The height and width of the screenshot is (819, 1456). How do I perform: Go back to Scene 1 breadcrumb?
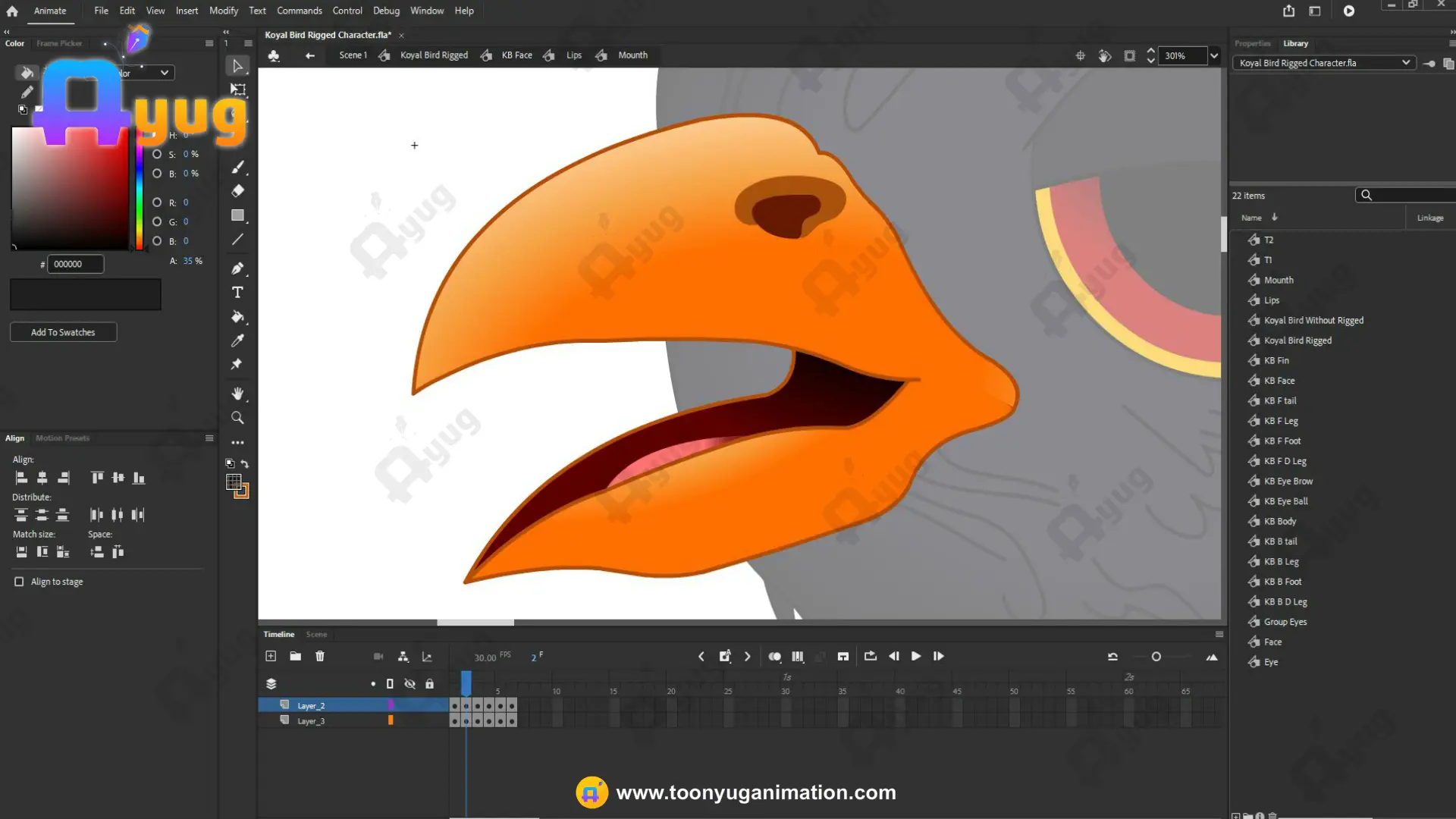point(353,55)
